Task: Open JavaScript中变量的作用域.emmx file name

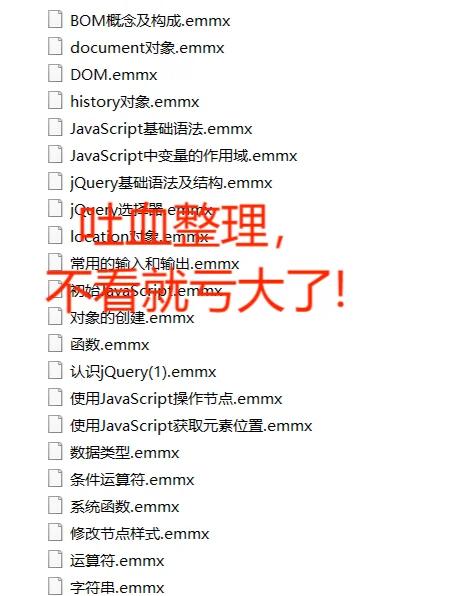Action: pyautogui.click(x=183, y=156)
